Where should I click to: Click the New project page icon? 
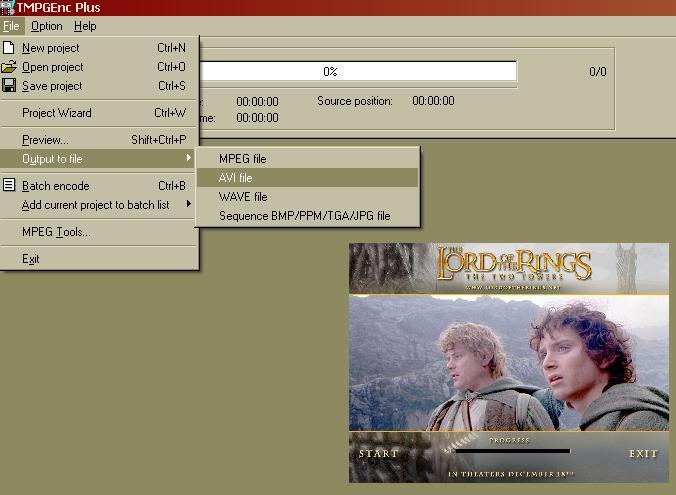point(9,47)
